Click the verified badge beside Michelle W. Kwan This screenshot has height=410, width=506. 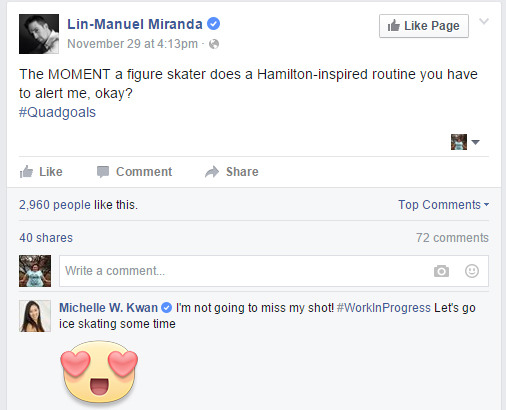point(166,308)
